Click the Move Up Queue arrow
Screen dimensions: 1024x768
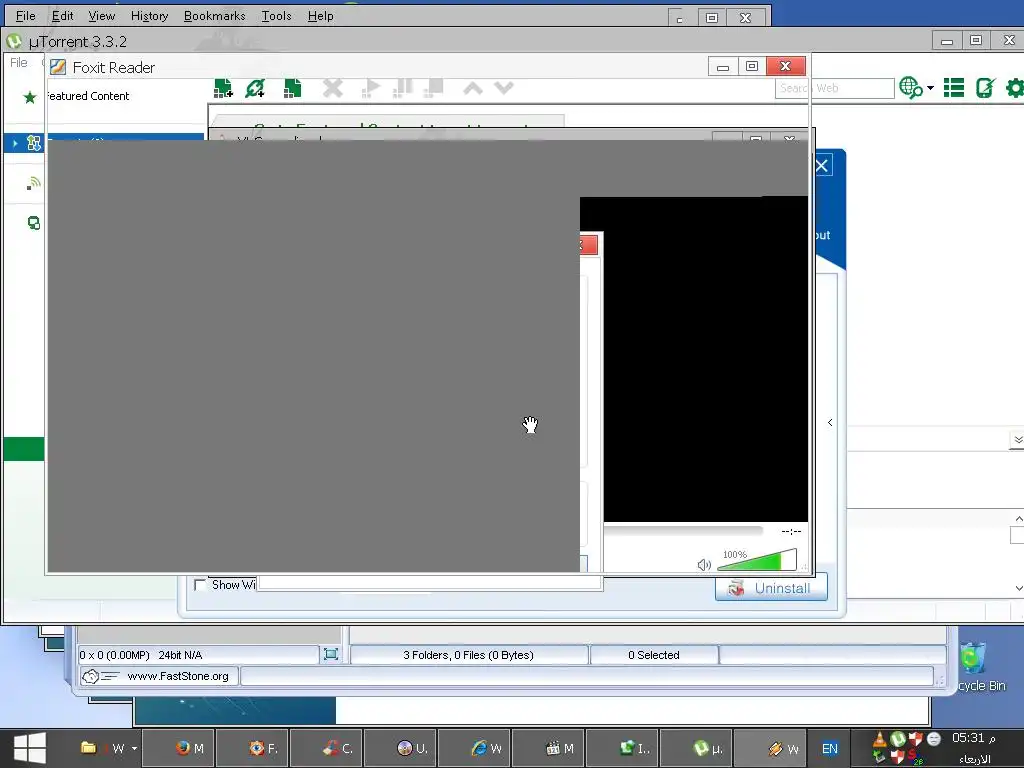[473, 88]
